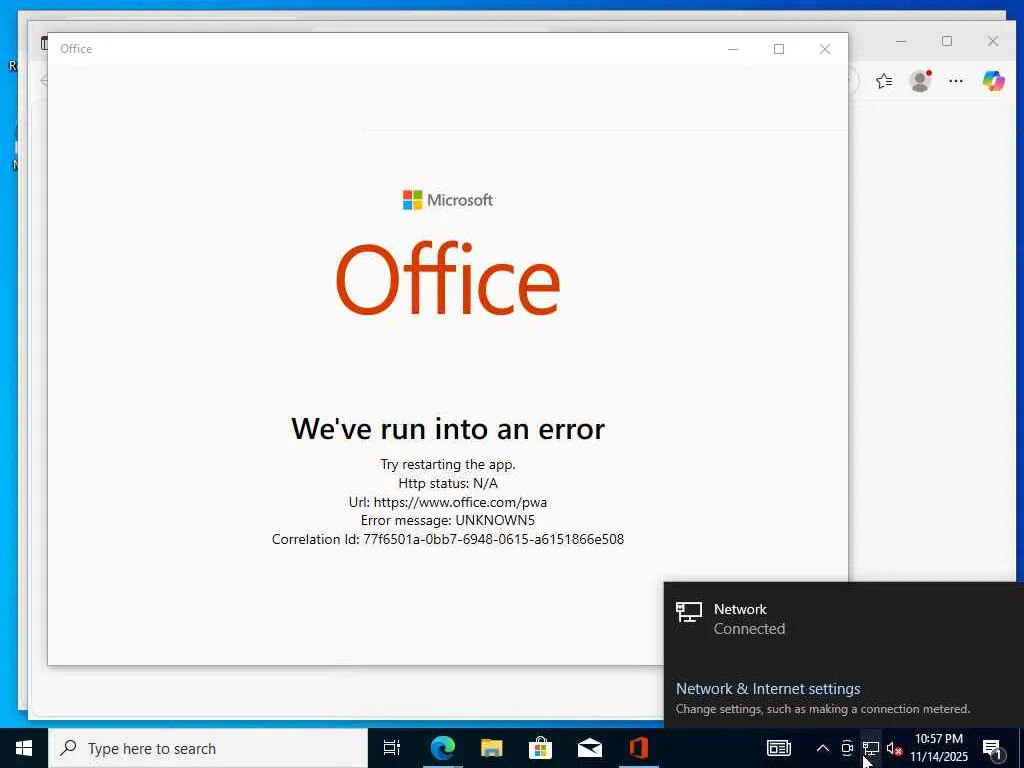Image resolution: width=1024 pixels, height=768 pixels.
Task: Launch Microsoft Edge from the taskbar
Action: click(442, 748)
